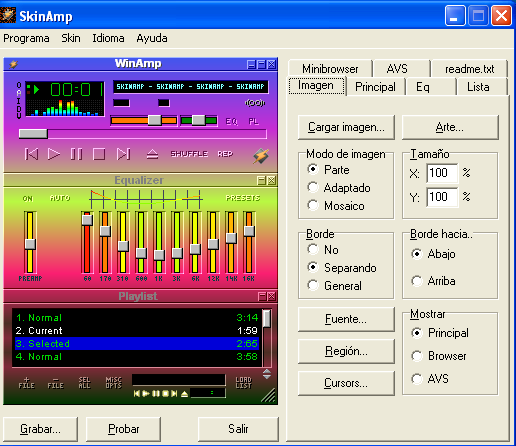Click the Cursors... button
Viewport: 516px width, 446px height.
click(346, 383)
